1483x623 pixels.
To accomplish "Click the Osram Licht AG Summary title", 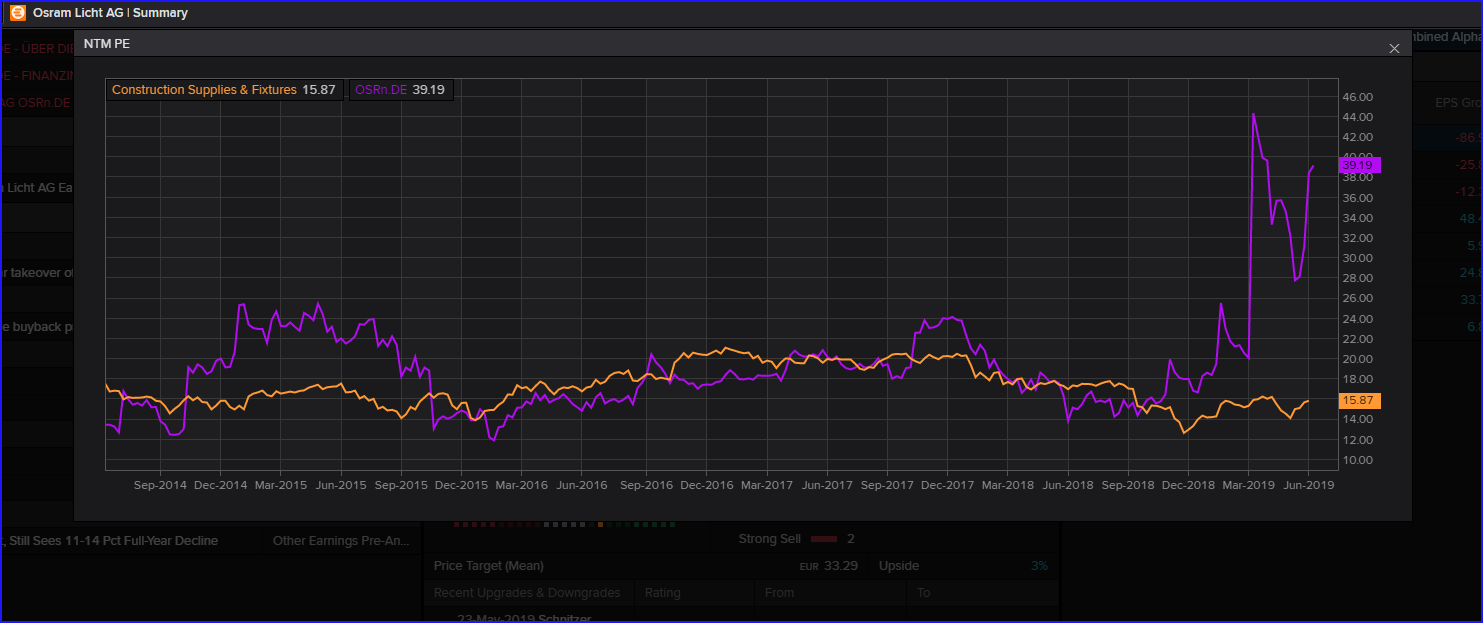I will pyautogui.click(x=111, y=13).
